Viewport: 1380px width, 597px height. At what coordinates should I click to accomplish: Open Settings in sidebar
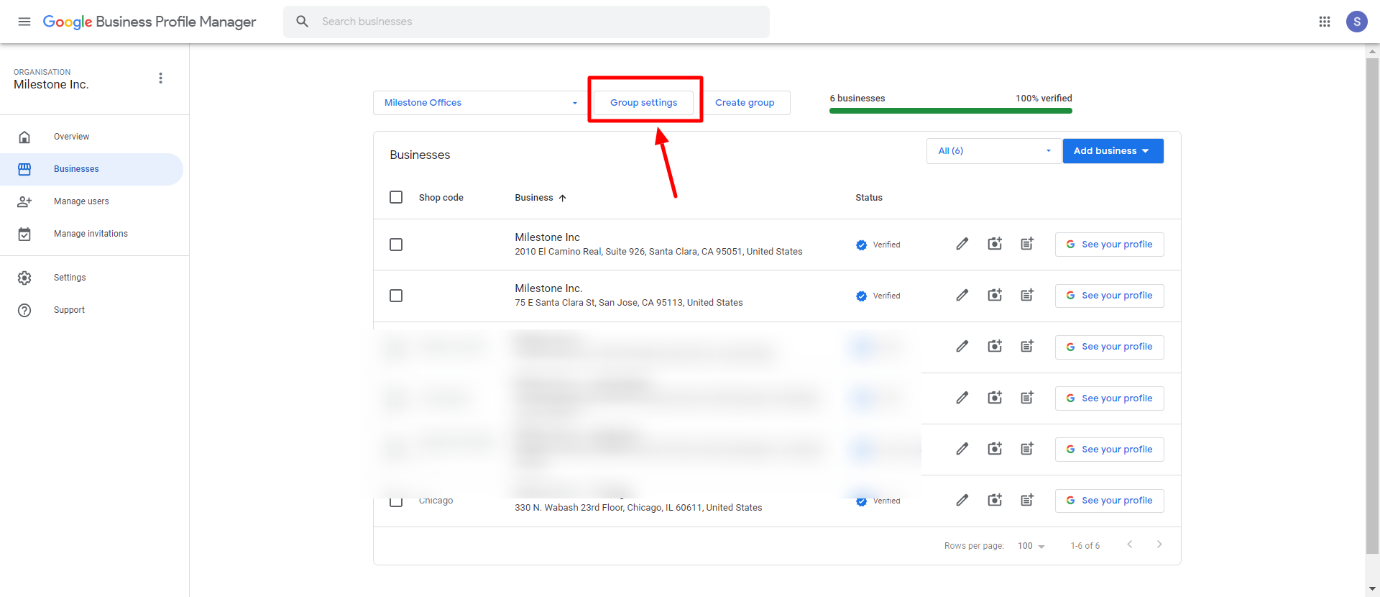(x=91, y=277)
